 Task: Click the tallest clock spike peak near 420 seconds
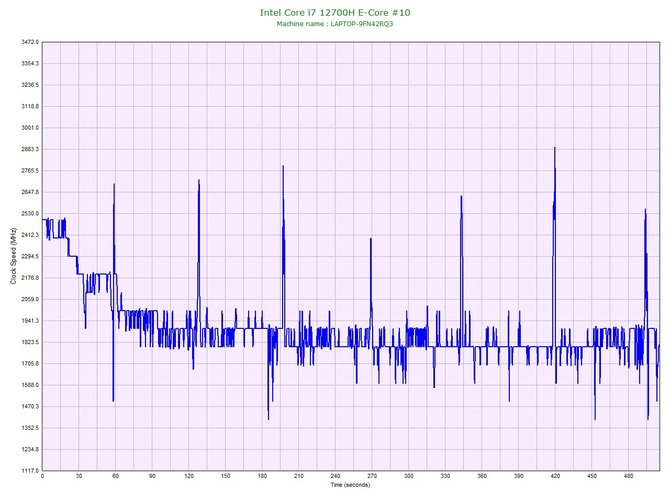click(555, 148)
